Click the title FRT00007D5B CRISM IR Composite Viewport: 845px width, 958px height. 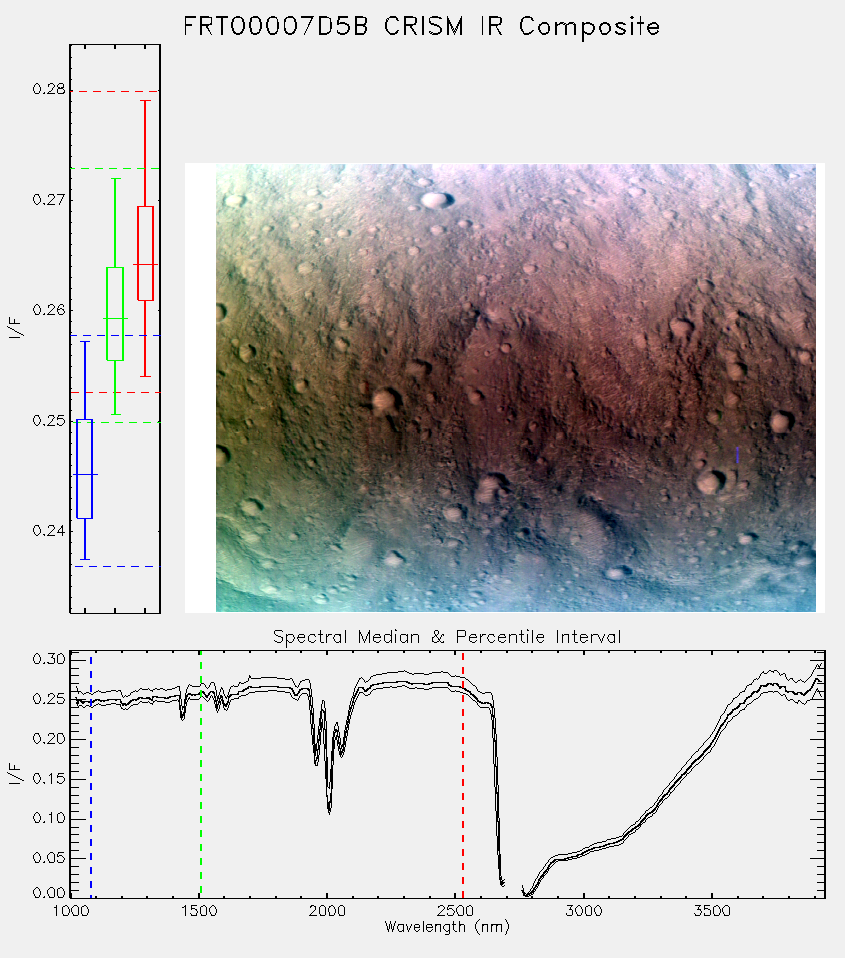click(422, 27)
